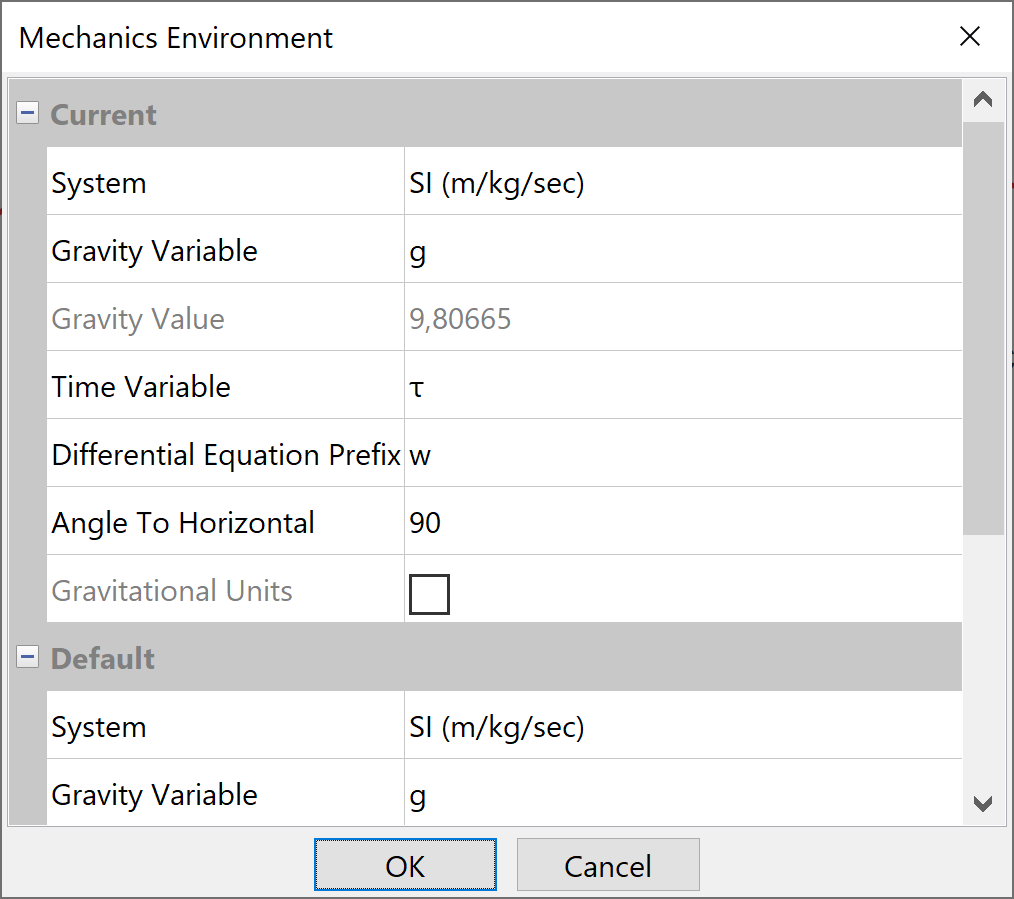This screenshot has height=899, width=1014.
Task: Click the OK button
Action: point(405,865)
